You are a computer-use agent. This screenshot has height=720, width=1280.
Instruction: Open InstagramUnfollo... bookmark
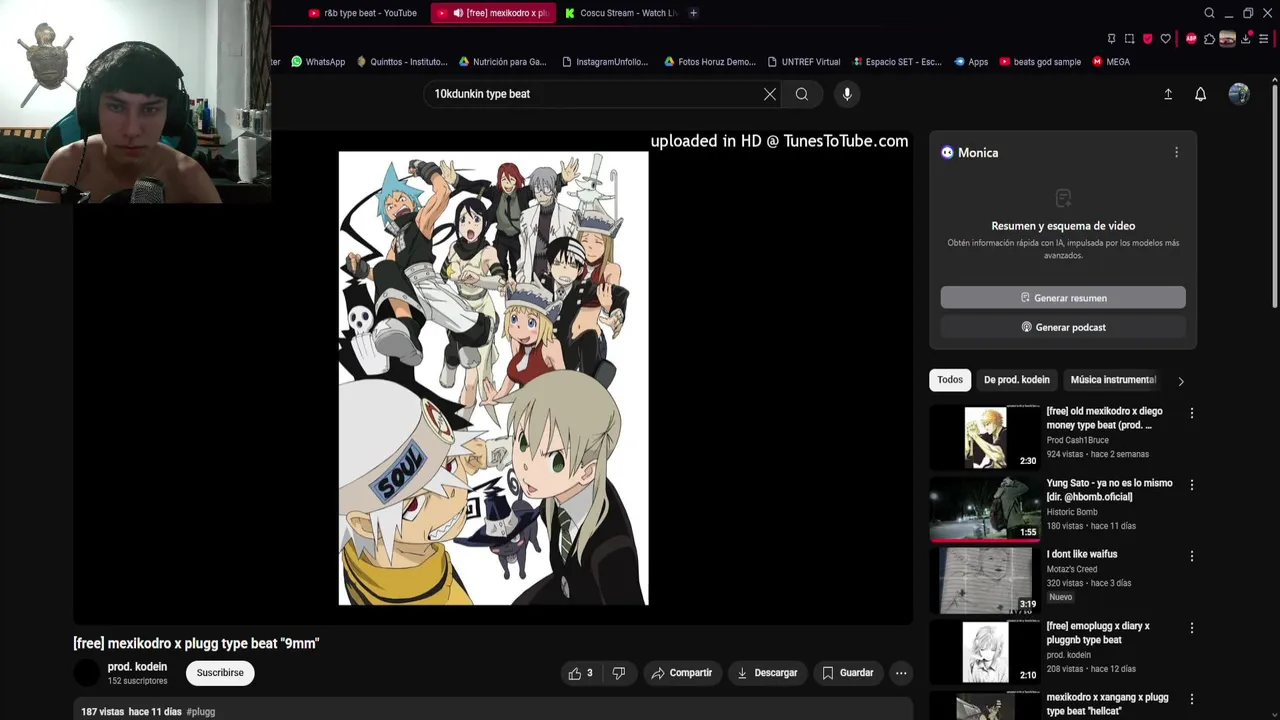tap(606, 62)
